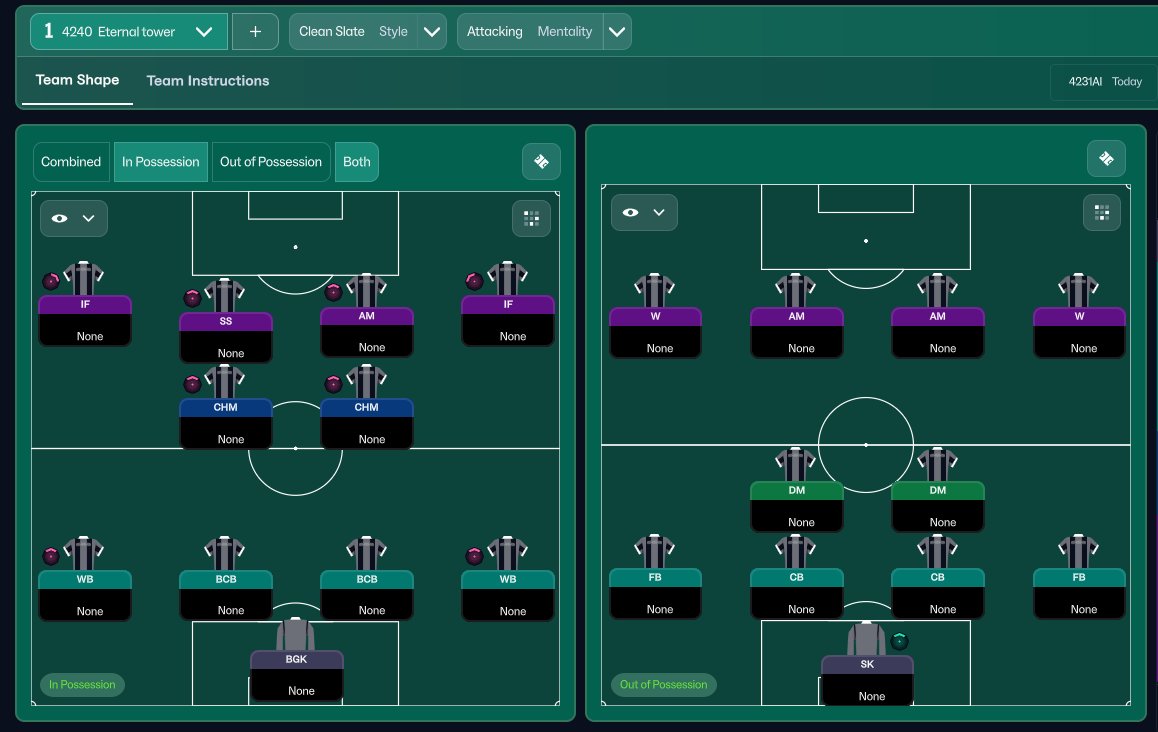Toggle the Both view button
Screen dimensions: 1158x732
[x=357, y=162]
